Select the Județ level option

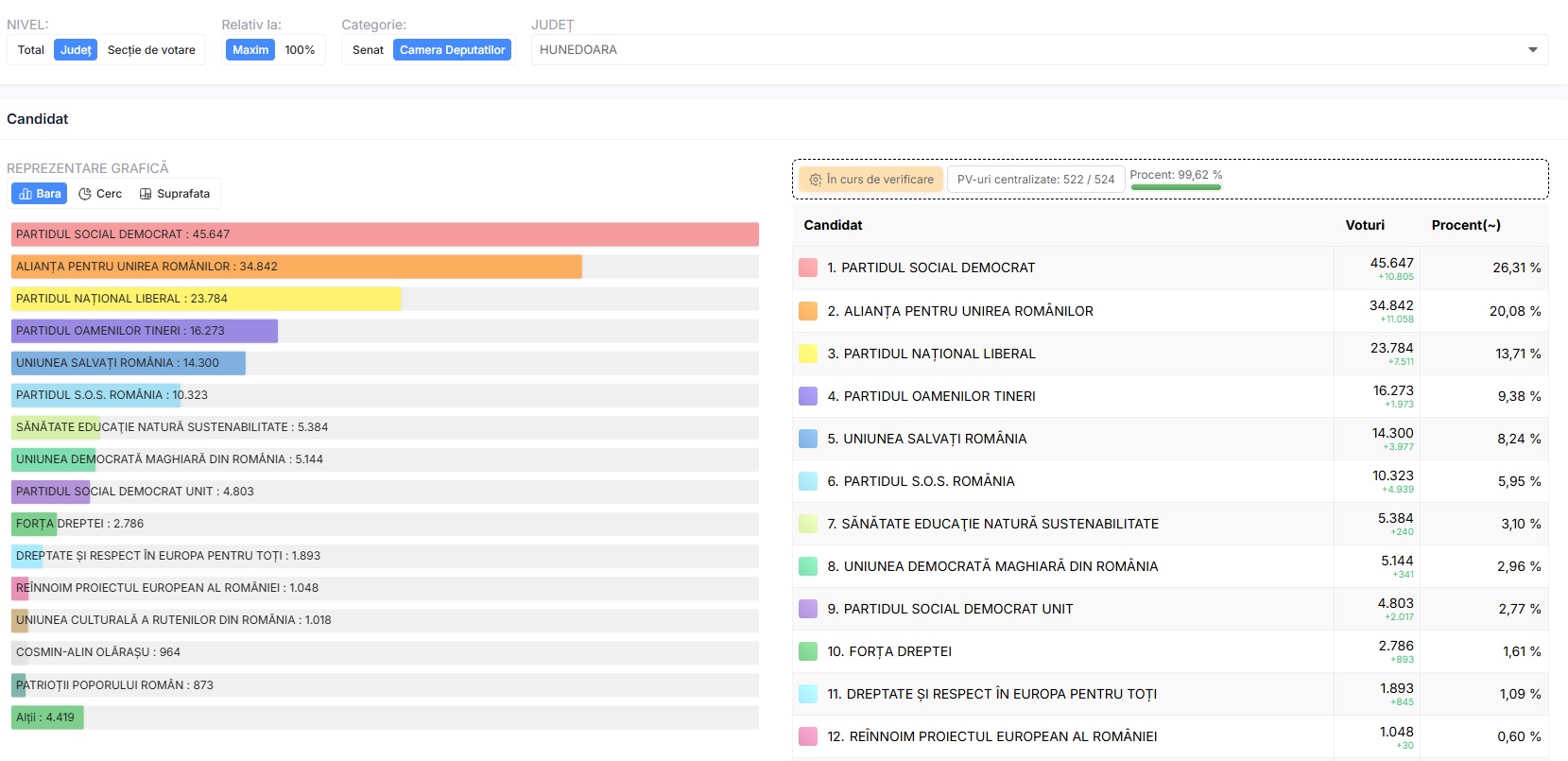pos(76,50)
